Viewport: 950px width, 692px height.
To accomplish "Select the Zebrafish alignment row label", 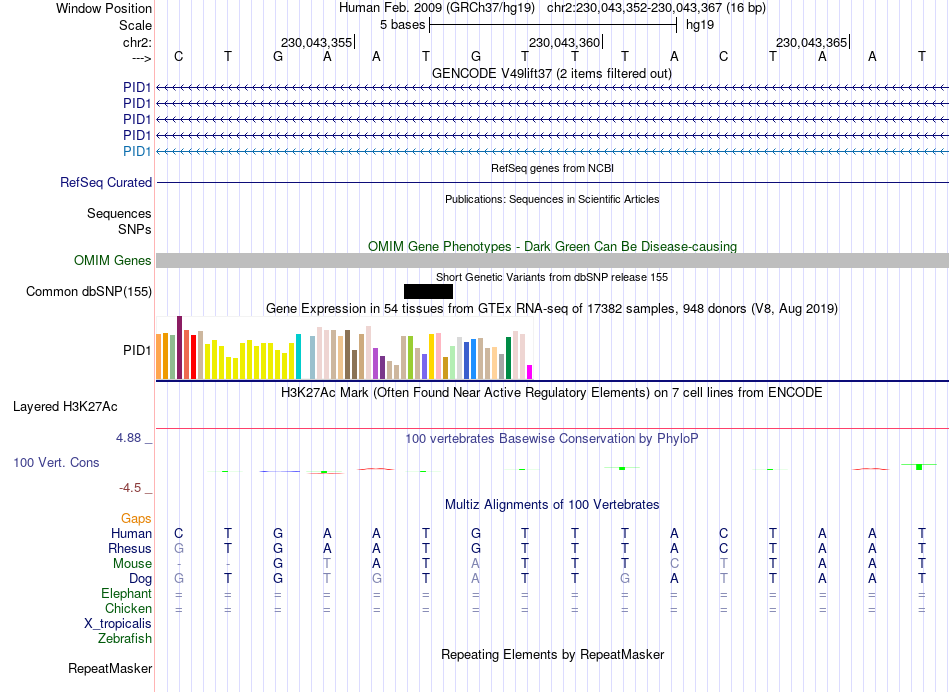I will tap(125, 638).
